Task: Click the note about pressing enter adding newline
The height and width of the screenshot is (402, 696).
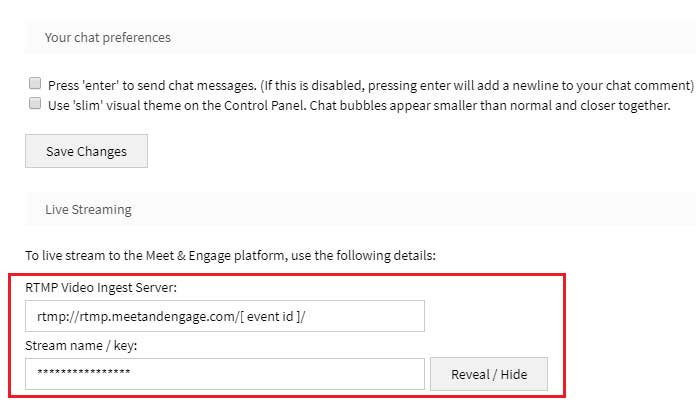Action: pyautogui.click(x=477, y=85)
